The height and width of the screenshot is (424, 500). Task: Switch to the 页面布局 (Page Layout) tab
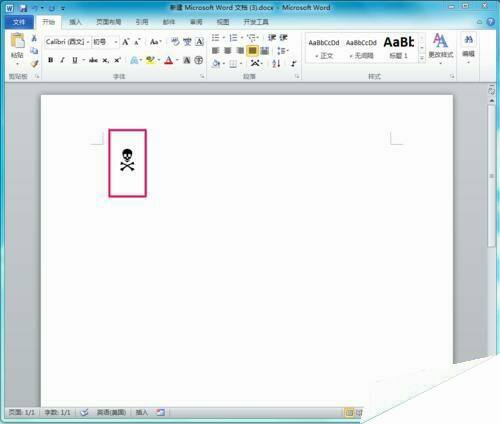(x=108, y=22)
